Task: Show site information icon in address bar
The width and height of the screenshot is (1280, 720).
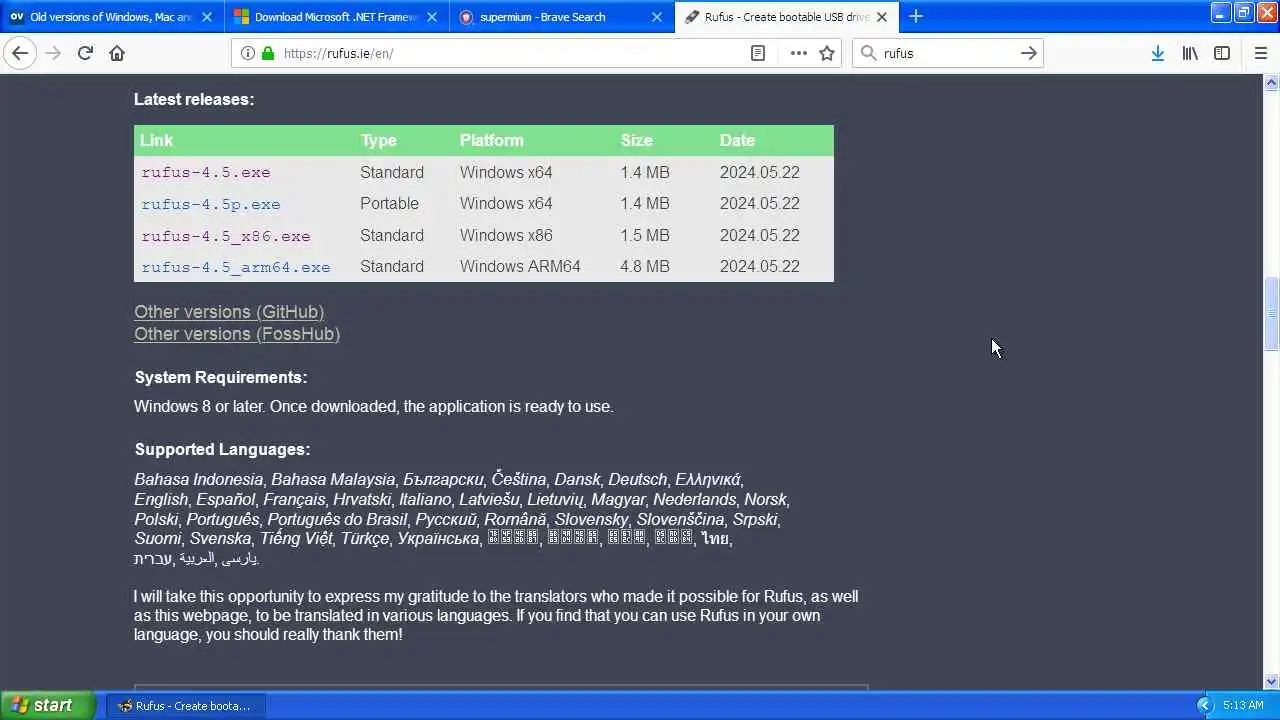Action: tap(248, 53)
